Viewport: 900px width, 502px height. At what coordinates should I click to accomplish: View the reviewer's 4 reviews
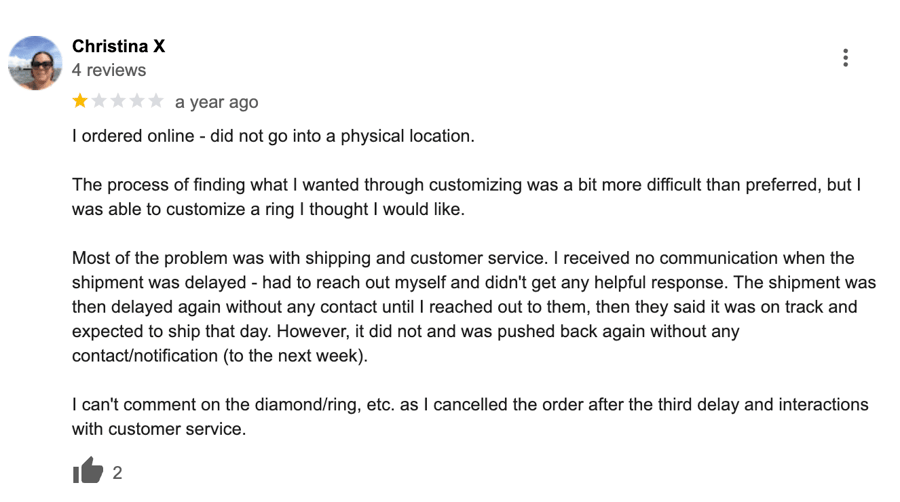(108, 70)
